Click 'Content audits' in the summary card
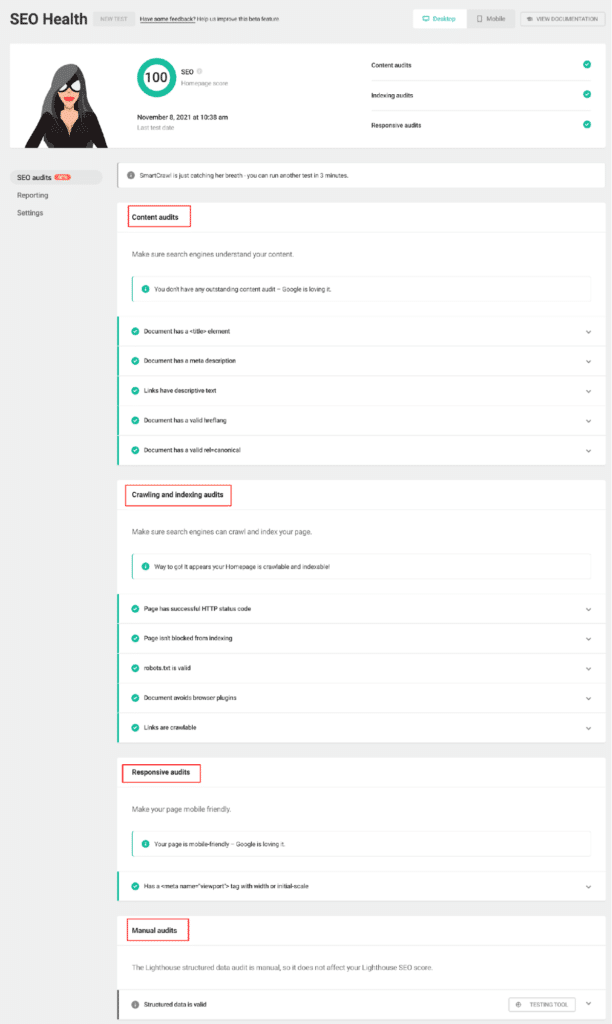Viewport: 612px width, 1024px height. (x=391, y=65)
